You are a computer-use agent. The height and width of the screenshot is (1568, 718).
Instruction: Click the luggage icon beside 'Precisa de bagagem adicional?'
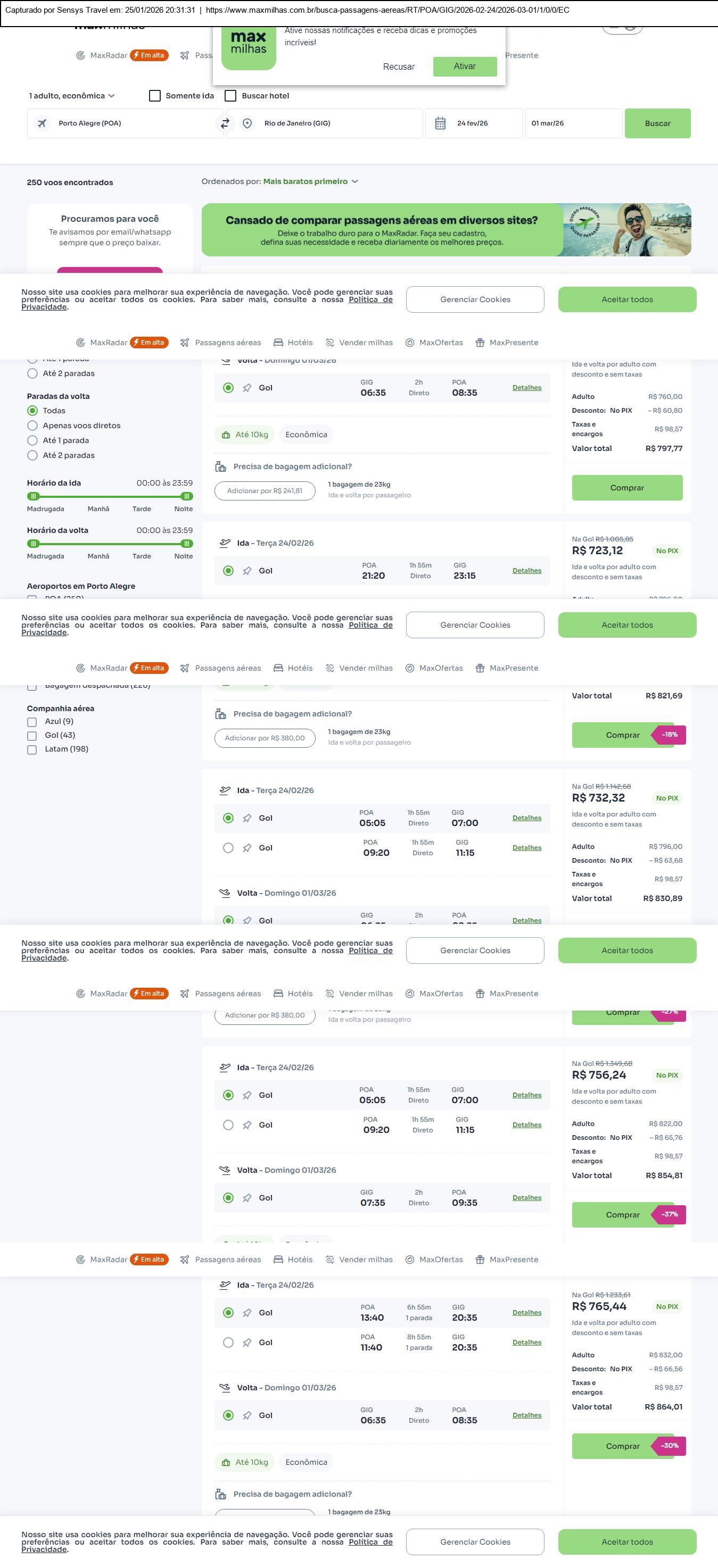click(220, 467)
